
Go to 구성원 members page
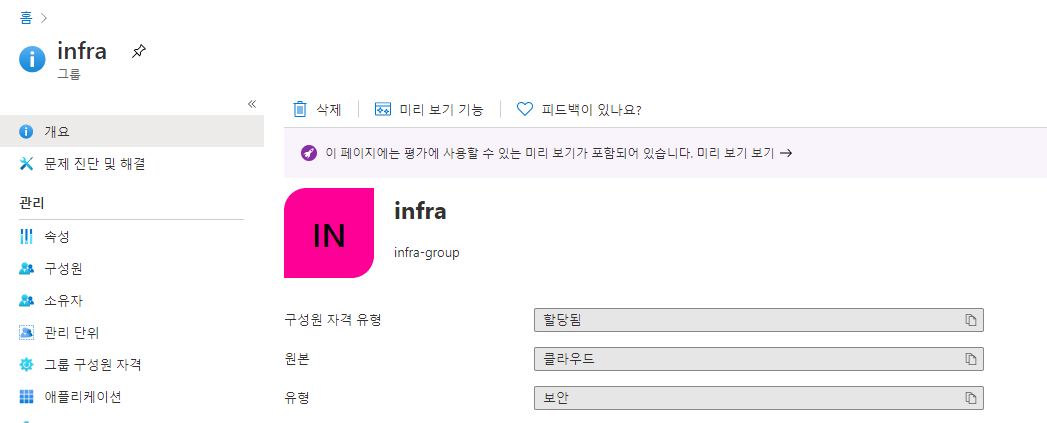[x=132, y=269]
